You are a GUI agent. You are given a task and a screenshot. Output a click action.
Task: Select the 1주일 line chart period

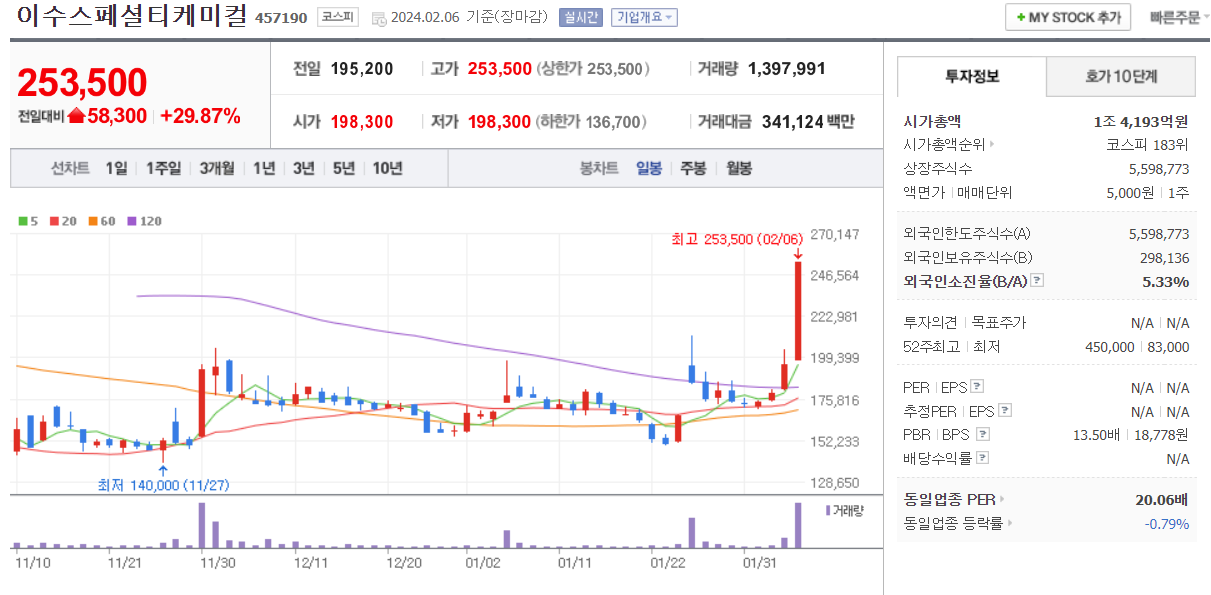click(x=163, y=168)
